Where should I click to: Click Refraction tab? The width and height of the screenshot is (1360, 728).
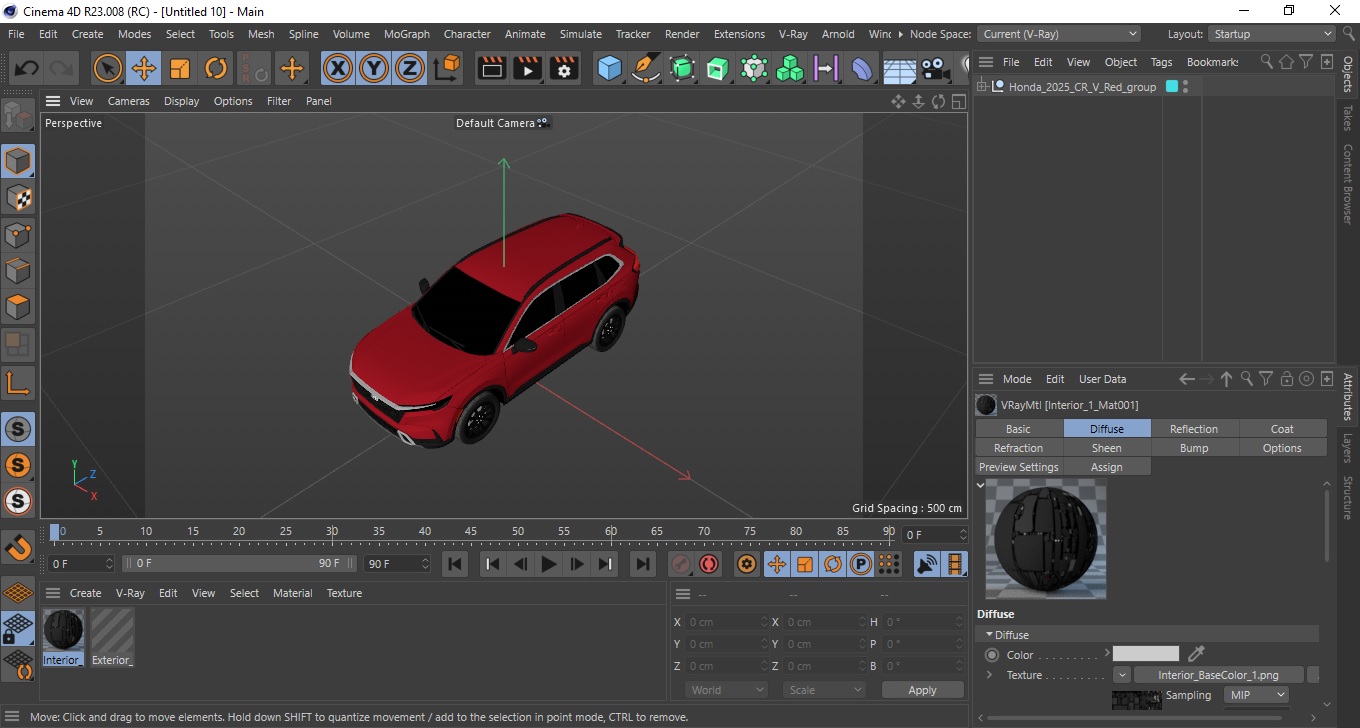pos(1018,448)
